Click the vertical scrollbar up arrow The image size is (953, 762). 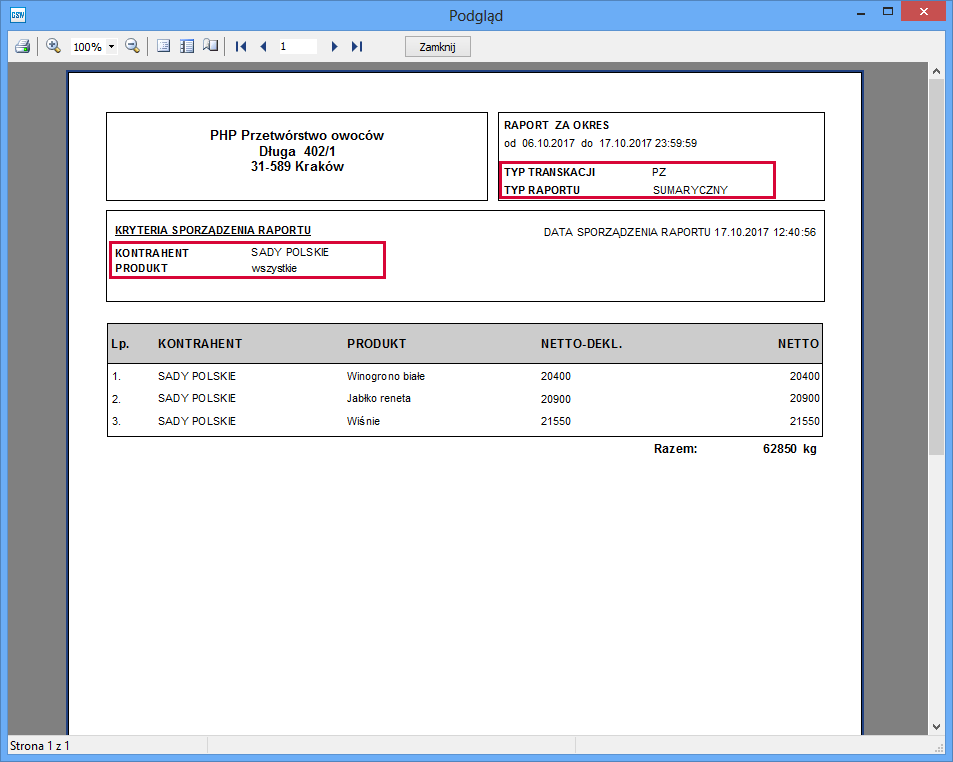936,72
